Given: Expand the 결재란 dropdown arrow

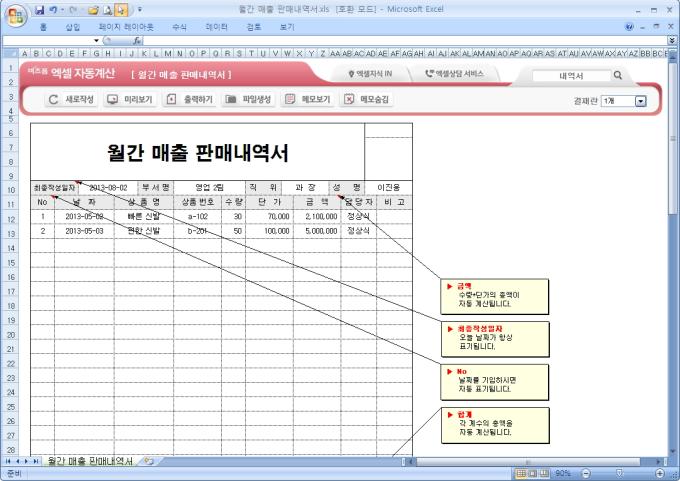Looking at the screenshot, I should click(x=641, y=101).
